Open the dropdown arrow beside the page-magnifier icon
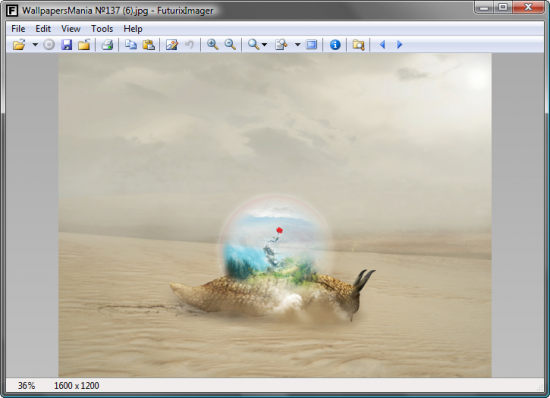 (297, 45)
